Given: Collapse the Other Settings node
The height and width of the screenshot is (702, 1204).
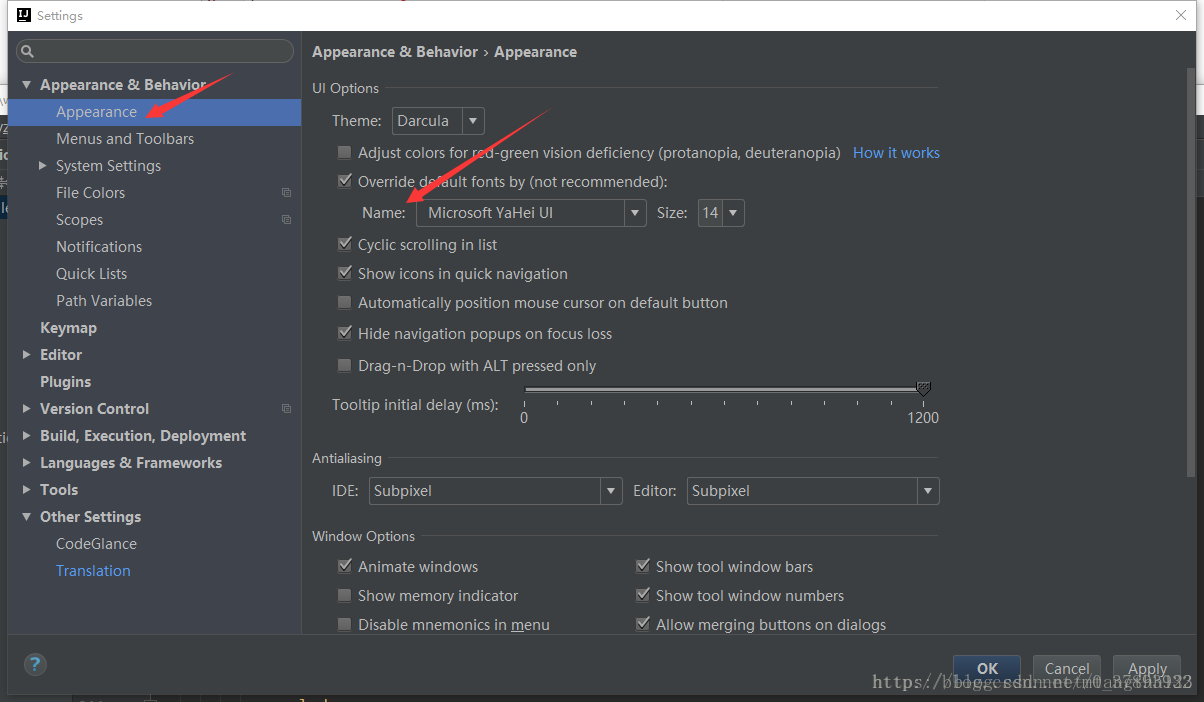Looking at the screenshot, I should [x=27, y=517].
